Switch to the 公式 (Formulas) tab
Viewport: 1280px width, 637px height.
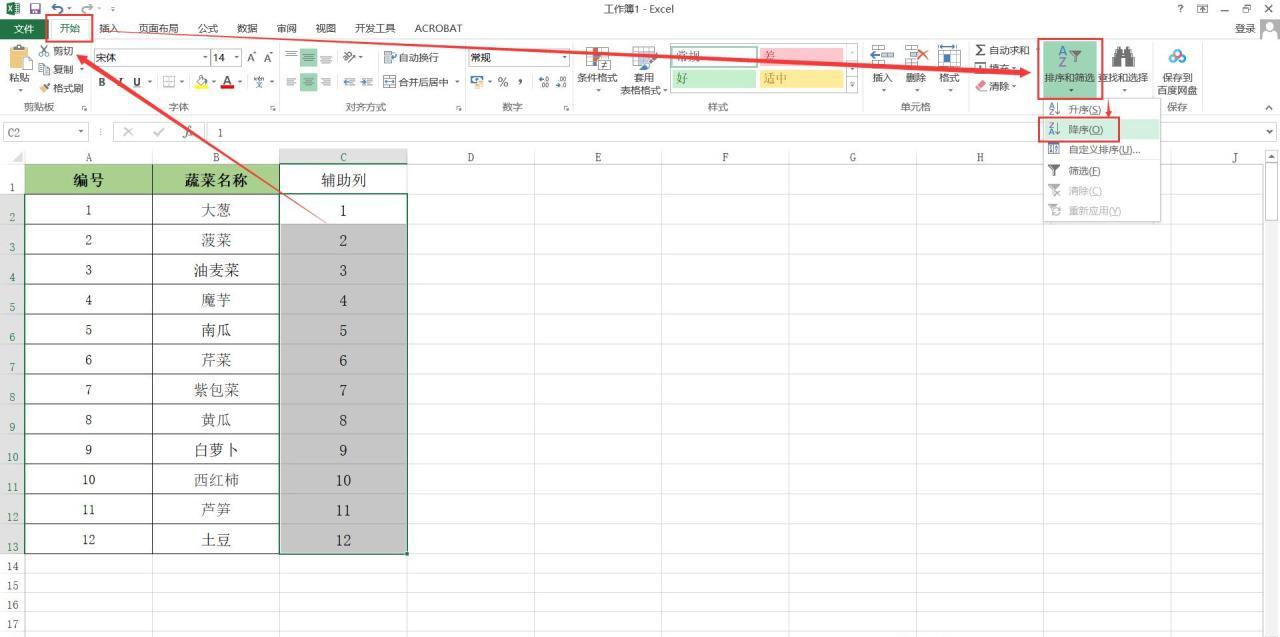coord(207,29)
